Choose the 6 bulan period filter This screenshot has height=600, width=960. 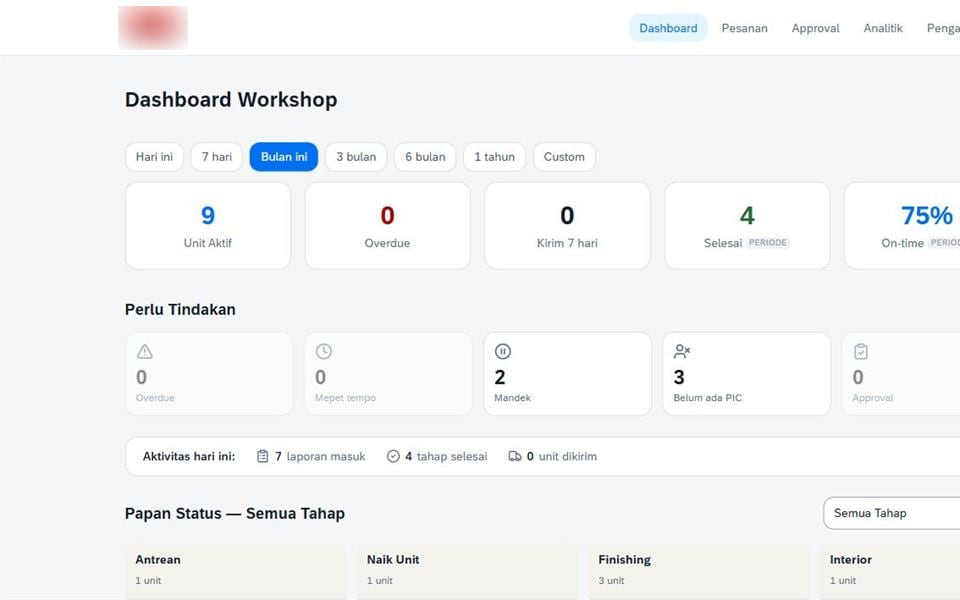point(425,157)
